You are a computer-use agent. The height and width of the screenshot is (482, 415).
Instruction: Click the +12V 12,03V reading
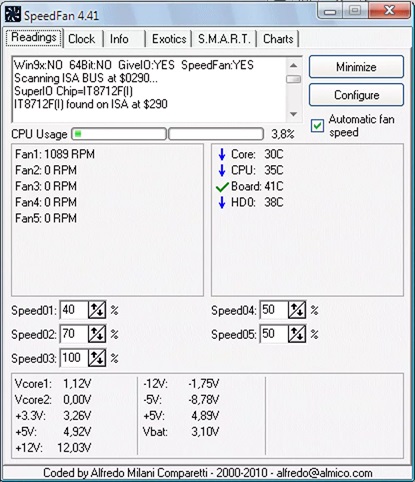click(x=53, y=448)
